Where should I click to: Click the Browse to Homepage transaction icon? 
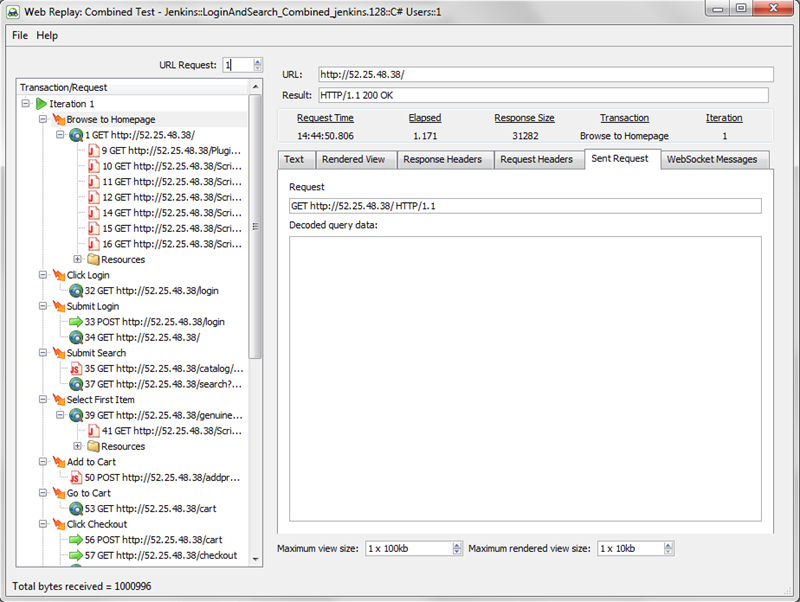click(x=58, y=120)
